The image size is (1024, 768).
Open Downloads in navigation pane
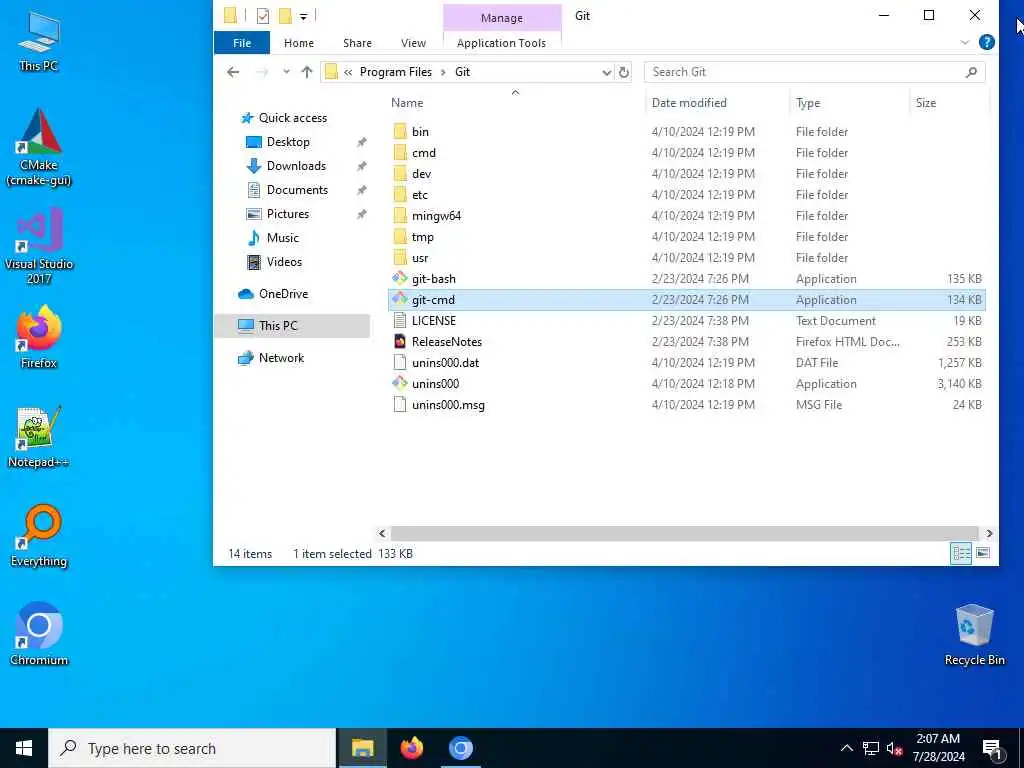[296, 166]
